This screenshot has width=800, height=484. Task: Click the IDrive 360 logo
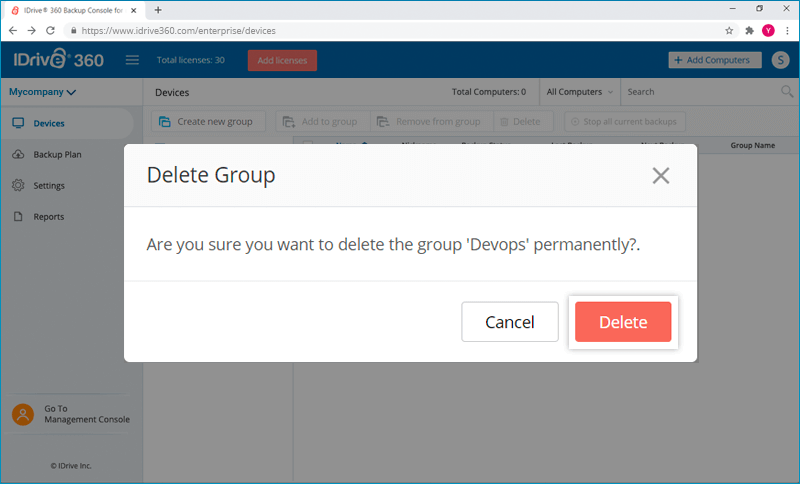58,59
